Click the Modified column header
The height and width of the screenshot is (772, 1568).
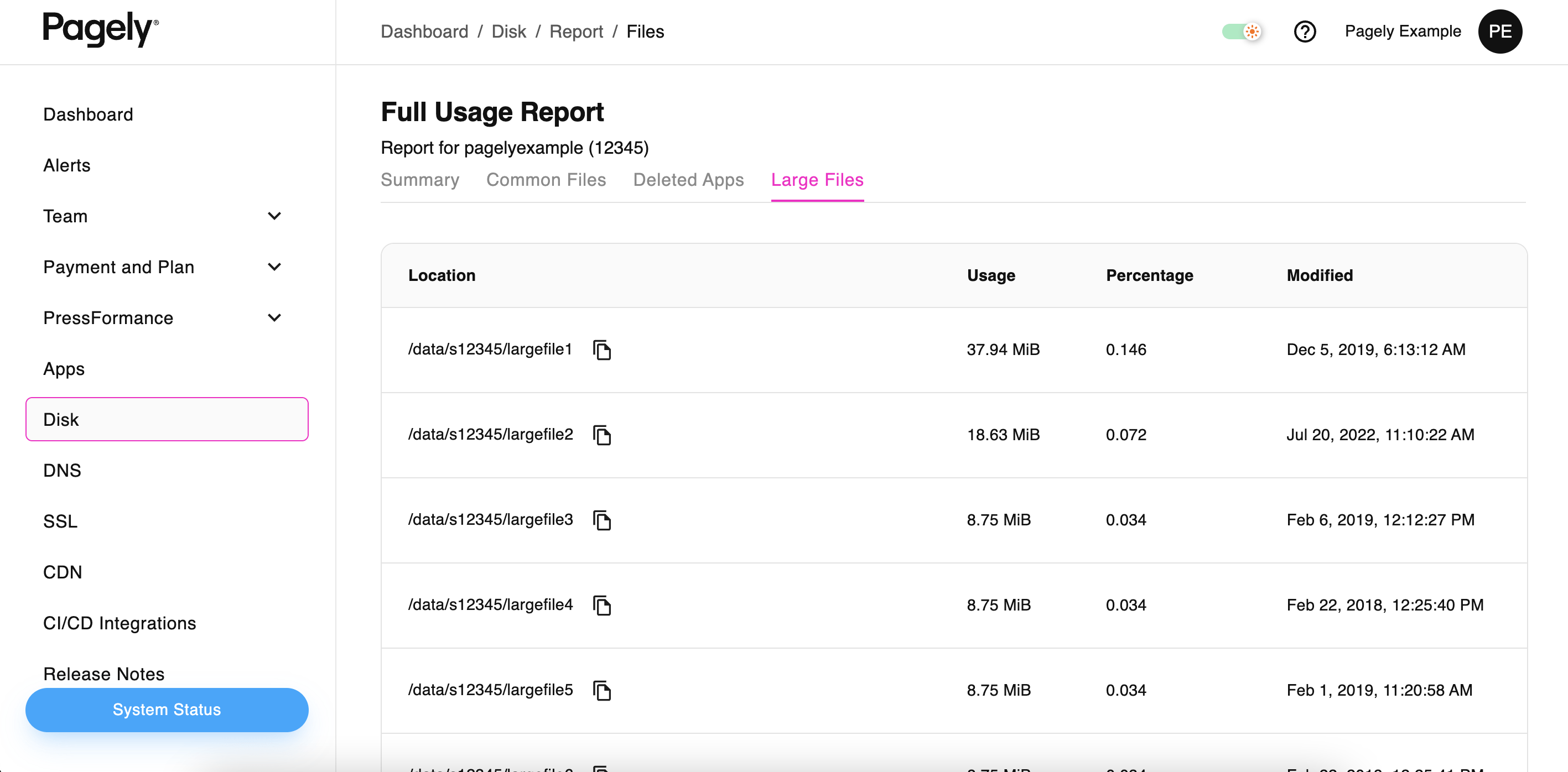tap(1320, 275)
